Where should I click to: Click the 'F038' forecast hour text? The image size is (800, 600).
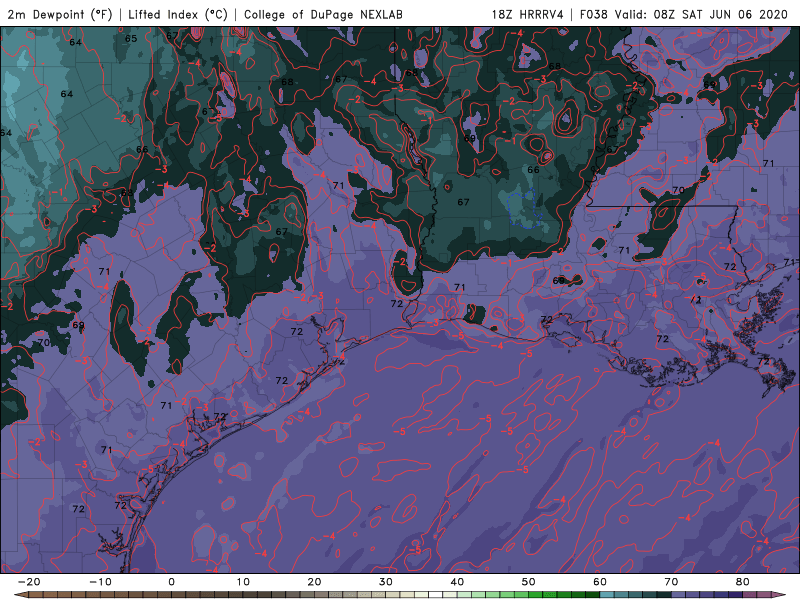pyautogui.click(x=594, y=14)
